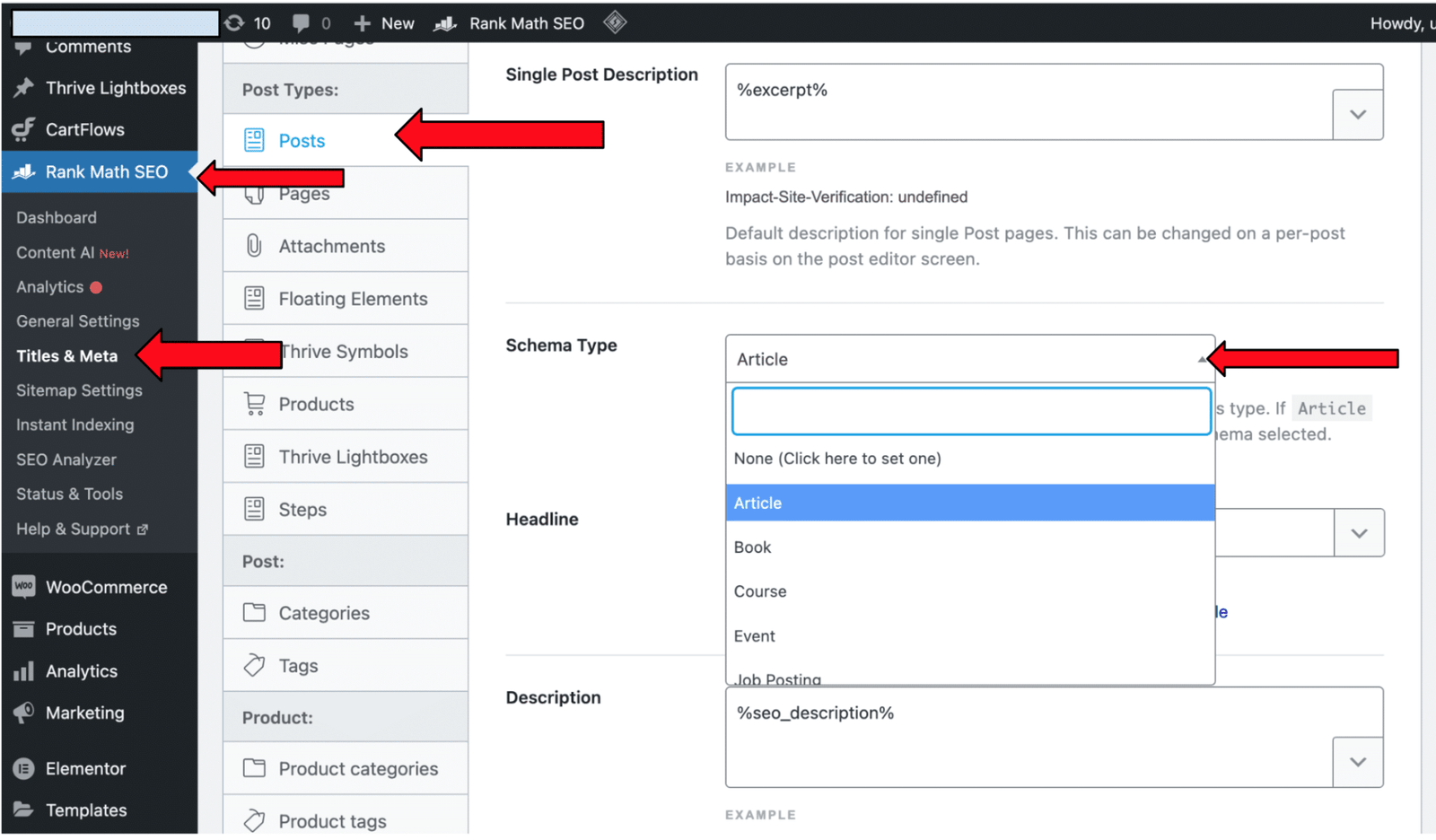Image resolution: width=1436 pixels, height=840 pixels.
Task: Click the Posts document icon in tabs
Action: pos(254,140)
